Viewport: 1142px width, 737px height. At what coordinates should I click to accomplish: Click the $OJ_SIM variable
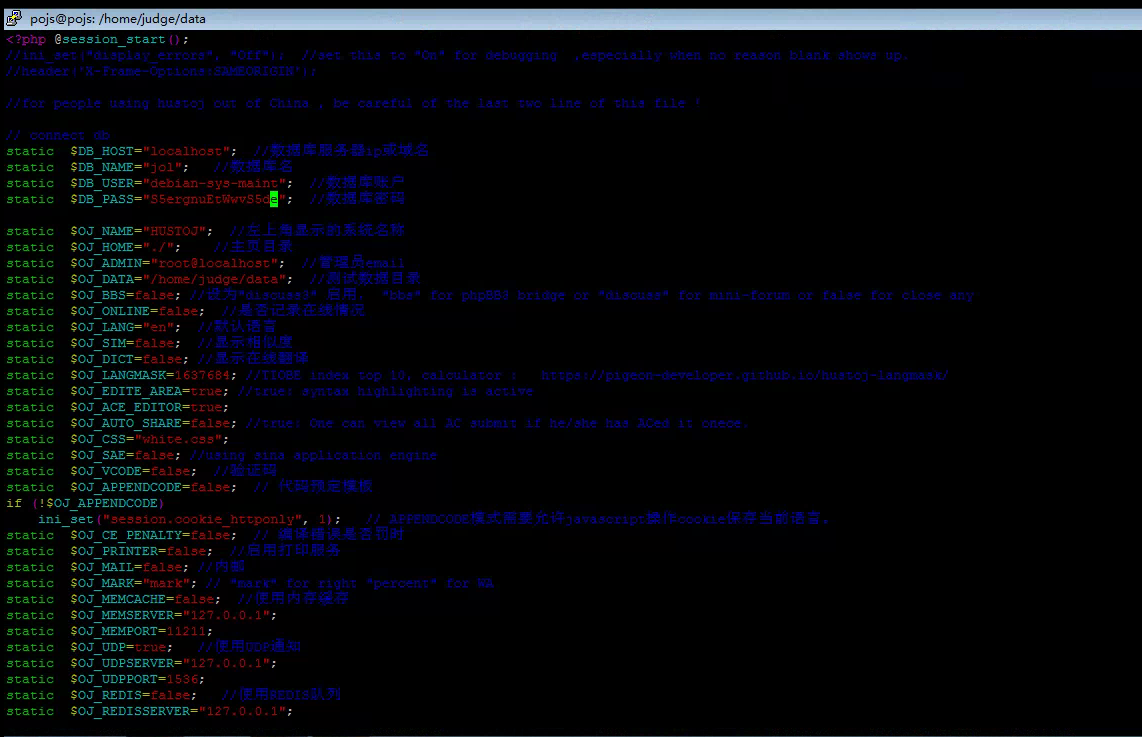point(98,344)
